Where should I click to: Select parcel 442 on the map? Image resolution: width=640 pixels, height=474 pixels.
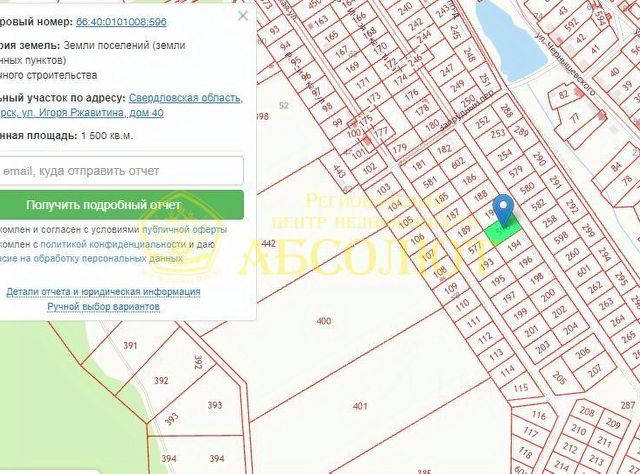pos(269,244)
